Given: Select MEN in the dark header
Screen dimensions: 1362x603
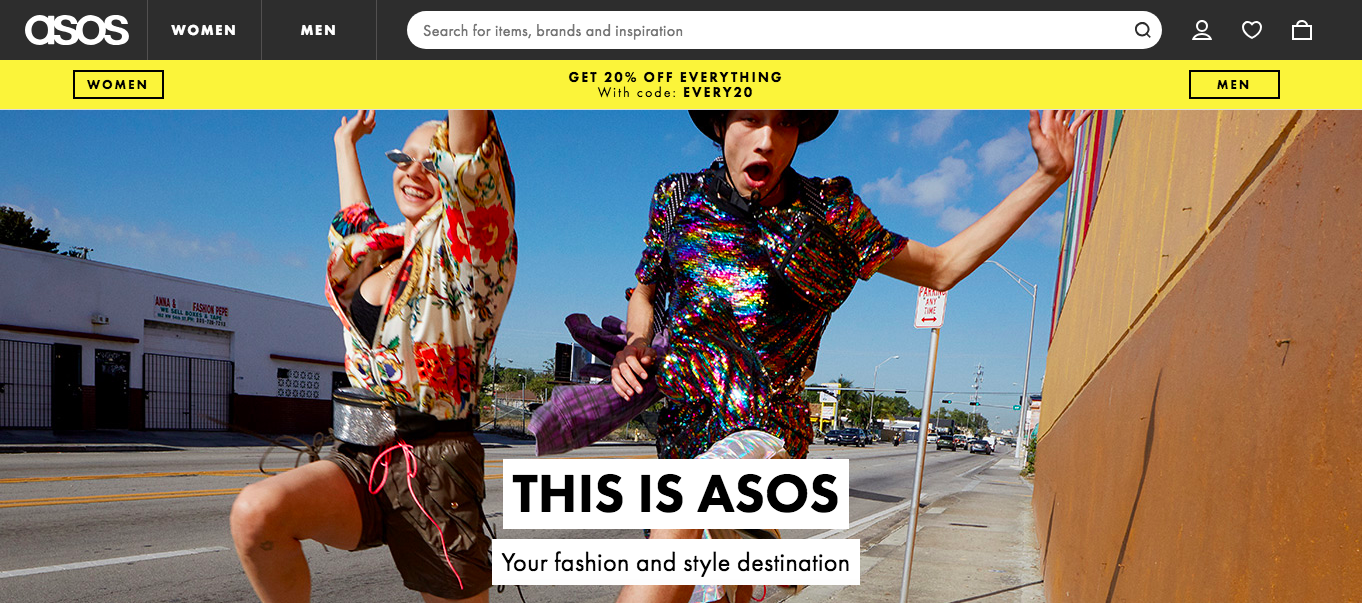Looking at the screenshot, I should tap(319, 30).
